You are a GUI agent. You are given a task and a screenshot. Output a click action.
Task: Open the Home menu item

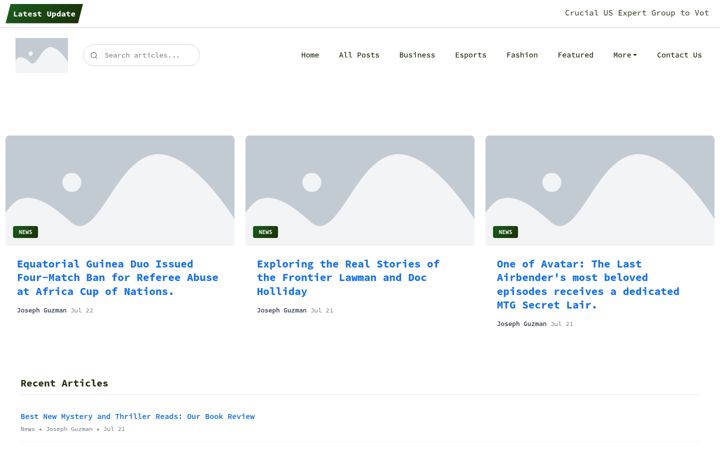click(x=310, y=55)
